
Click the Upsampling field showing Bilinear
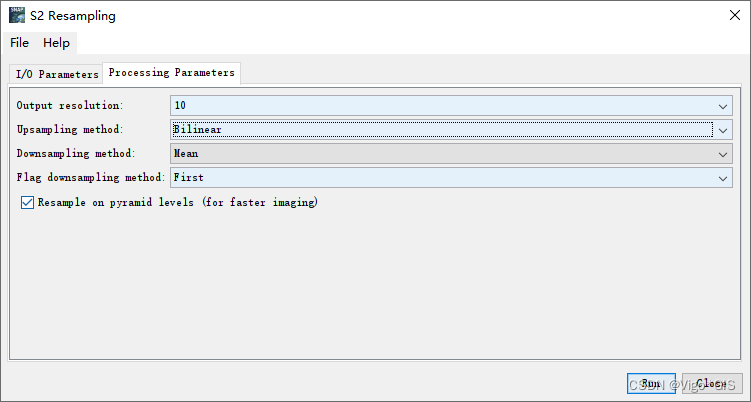point(451,129)
